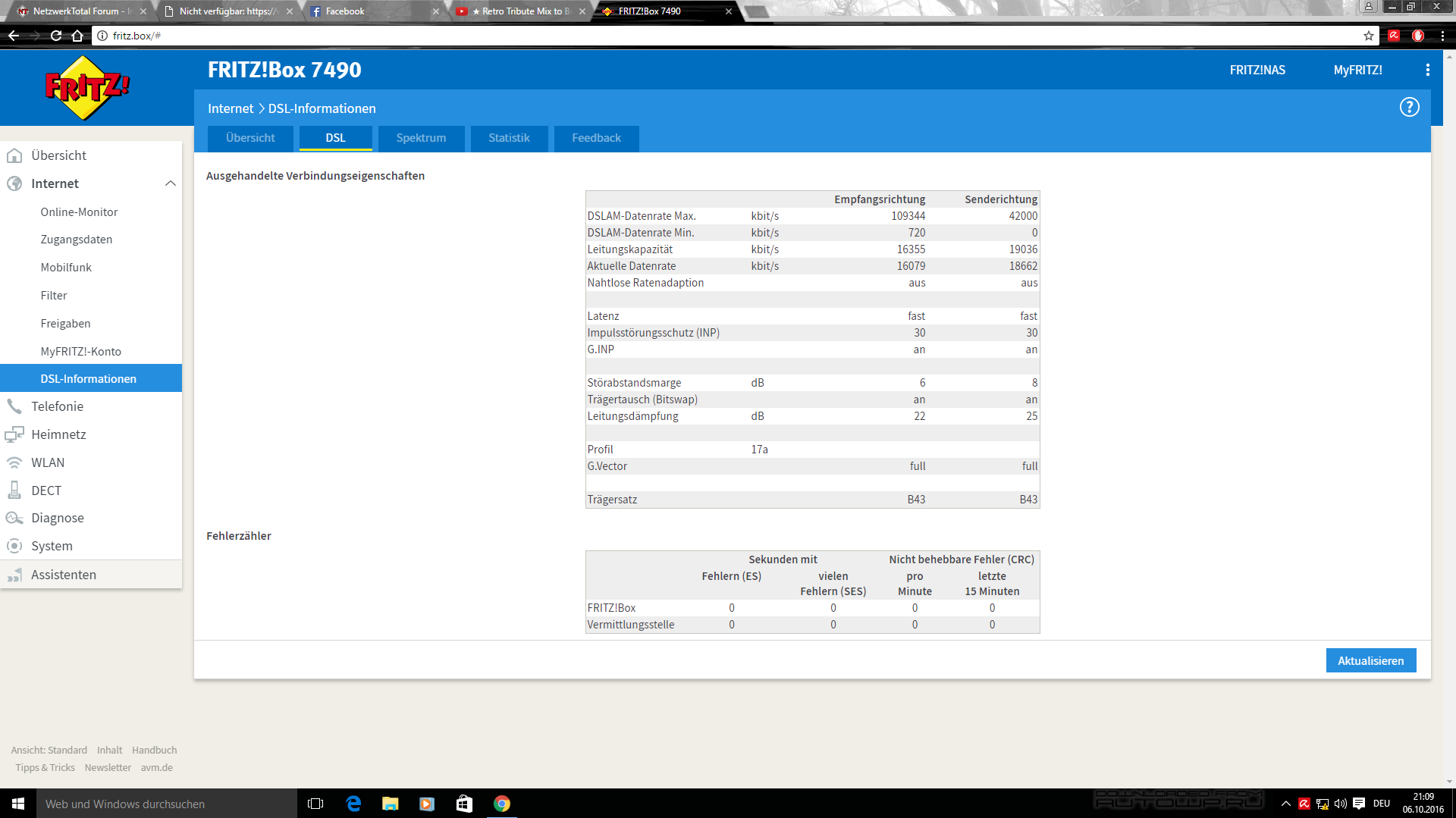
Task: Open notification center icon in tray
Action: (1359, 804)
